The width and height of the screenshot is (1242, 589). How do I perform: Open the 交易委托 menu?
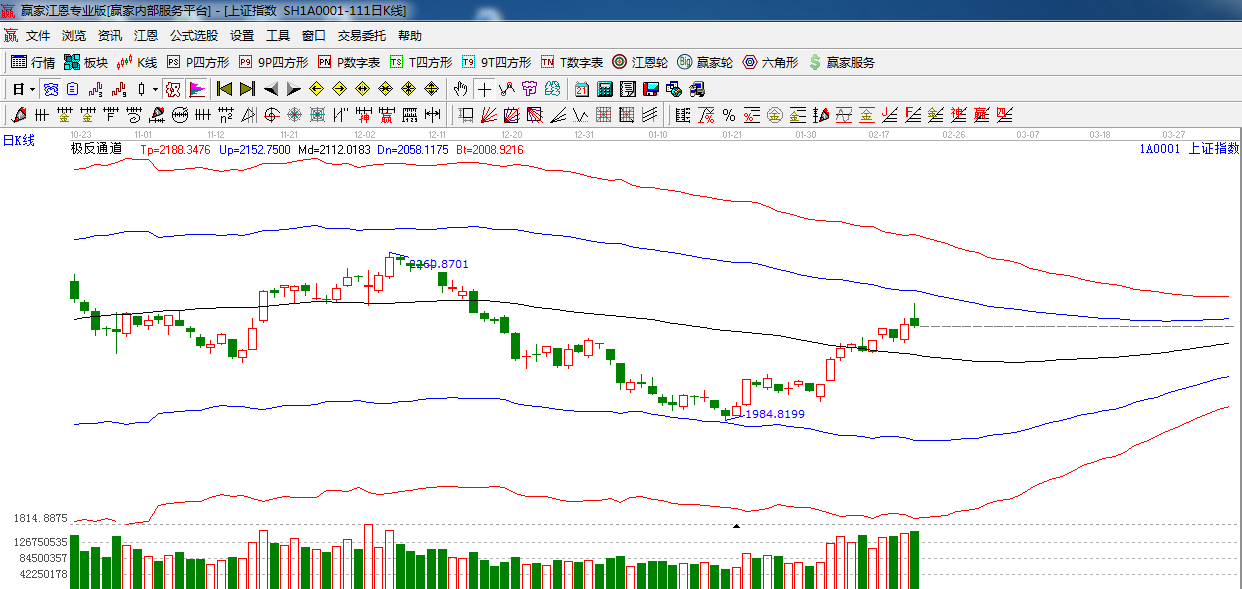coord(361,36)
